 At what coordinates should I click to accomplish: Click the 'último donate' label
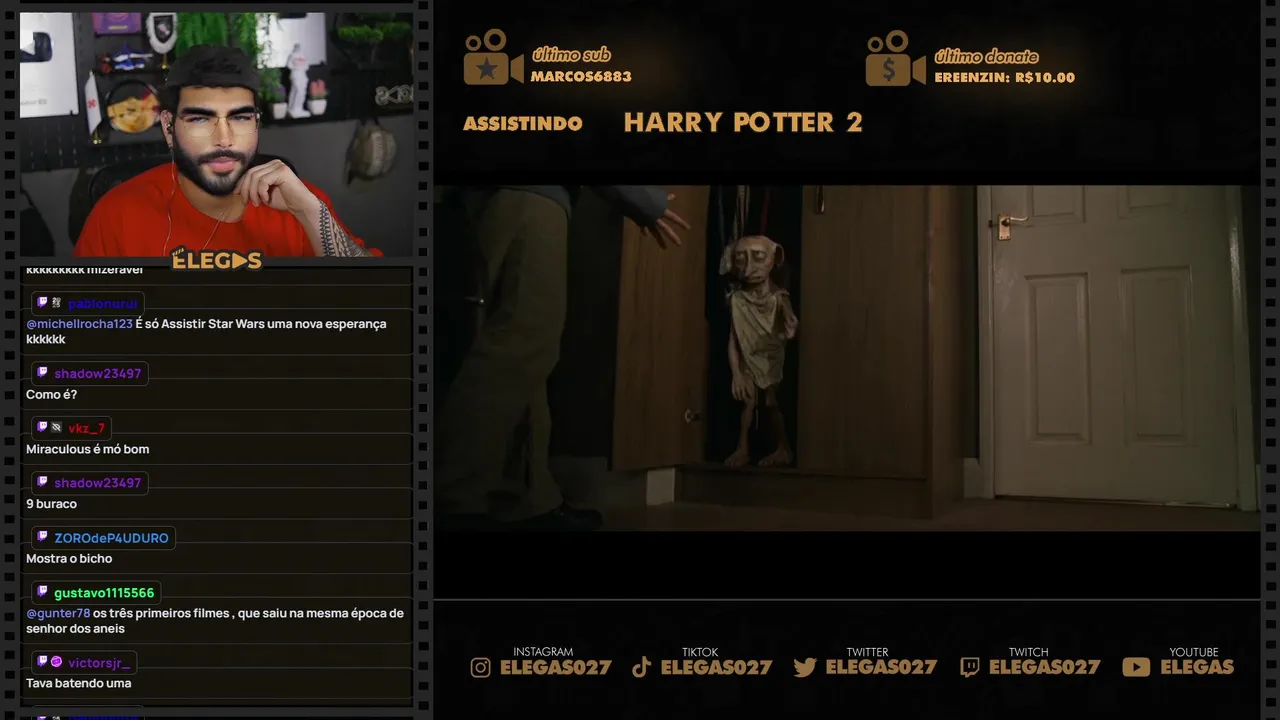(986, 56)
